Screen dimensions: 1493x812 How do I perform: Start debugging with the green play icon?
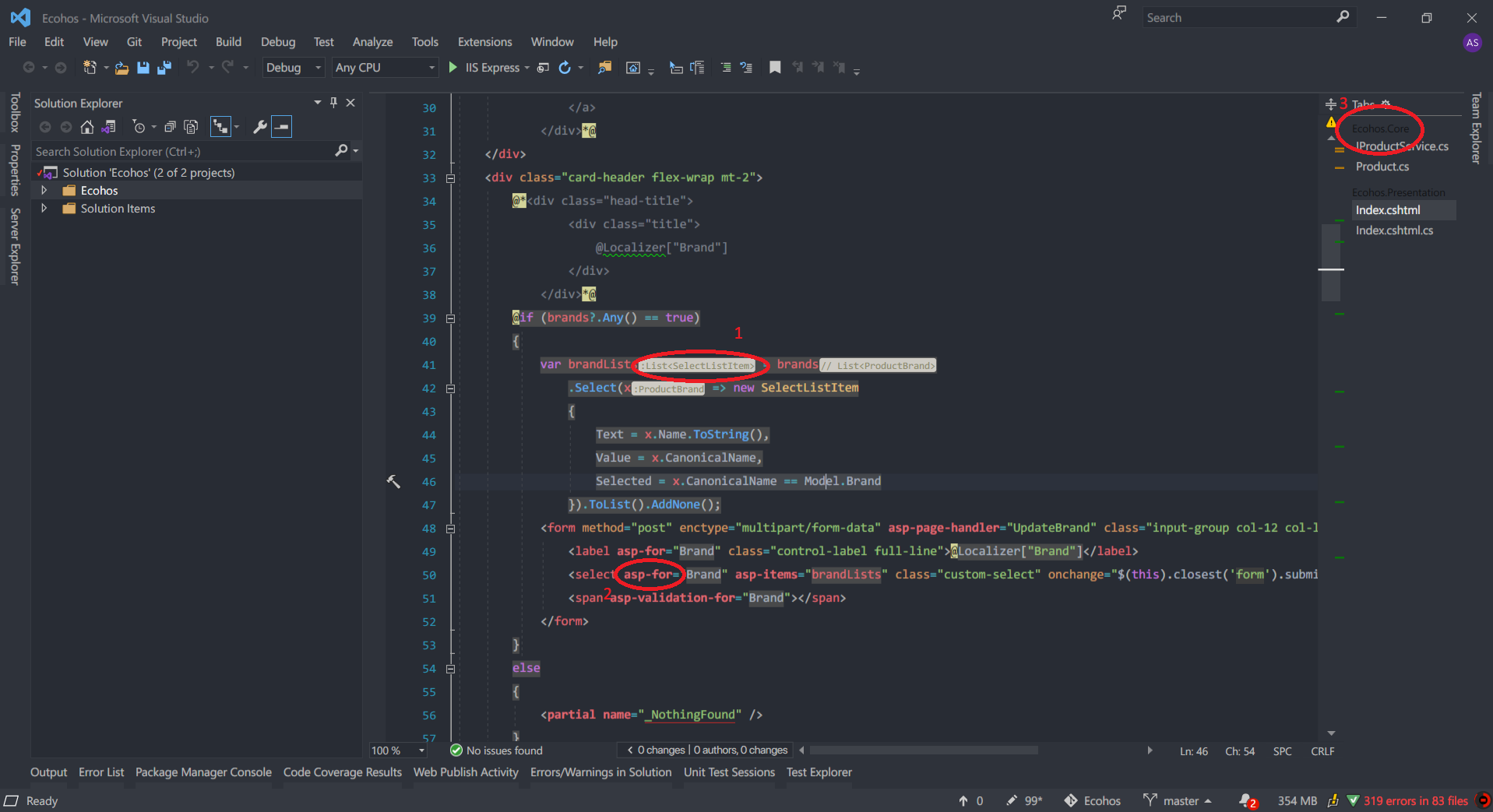coord(452,68)
